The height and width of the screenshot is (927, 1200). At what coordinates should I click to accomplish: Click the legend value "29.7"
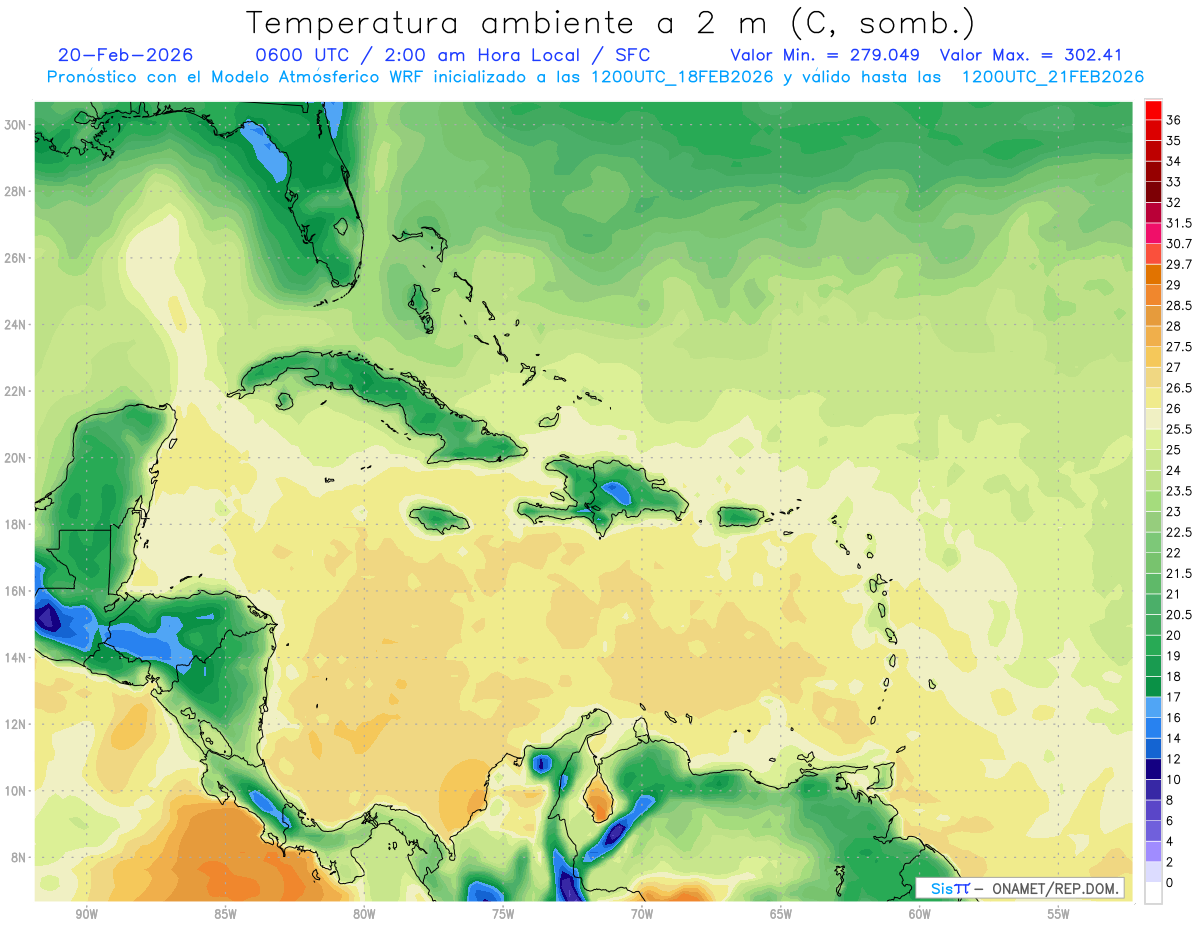click(x=1179, y=264)
